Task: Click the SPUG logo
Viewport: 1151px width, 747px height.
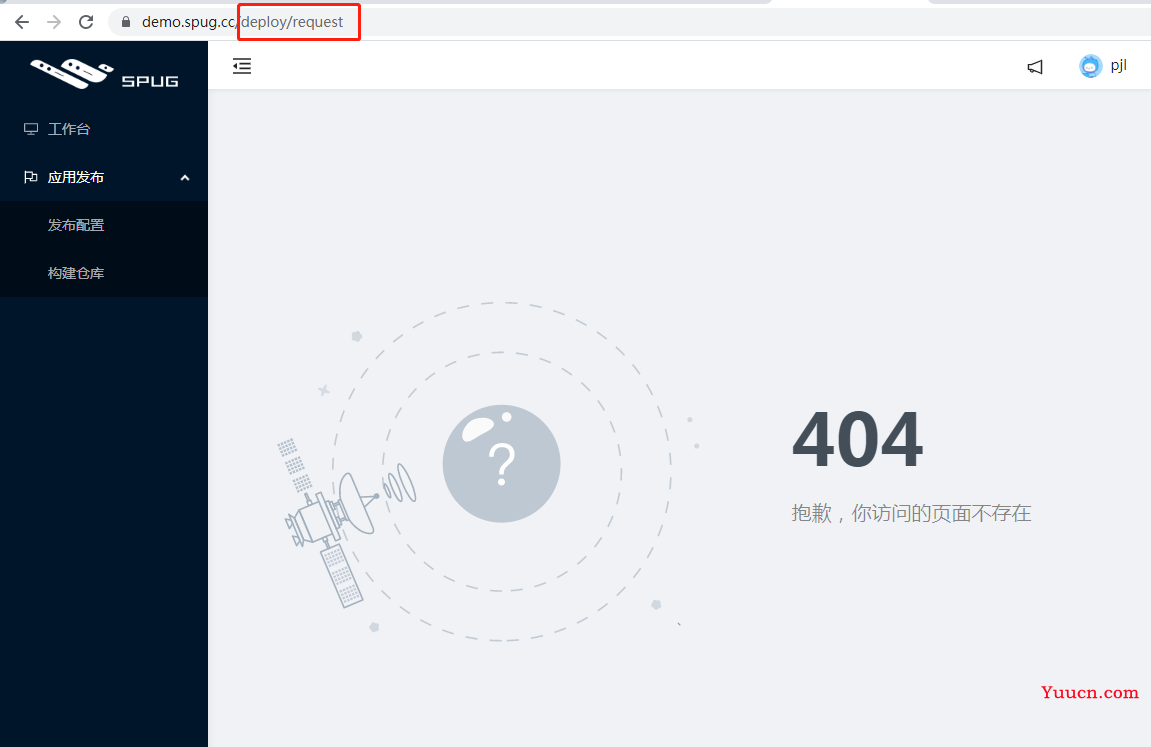Action: (x=104, y=74)
